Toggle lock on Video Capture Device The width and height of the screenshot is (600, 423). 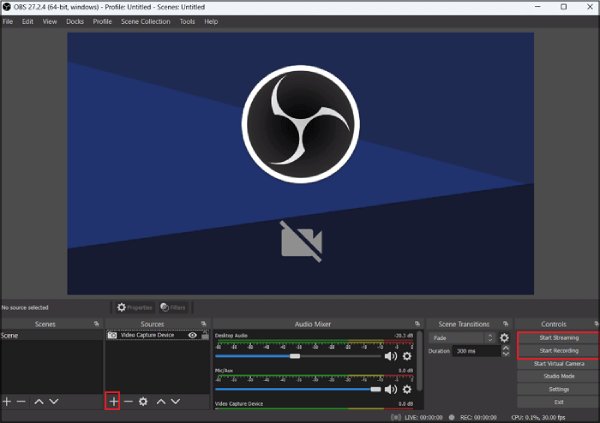point(205,335)
